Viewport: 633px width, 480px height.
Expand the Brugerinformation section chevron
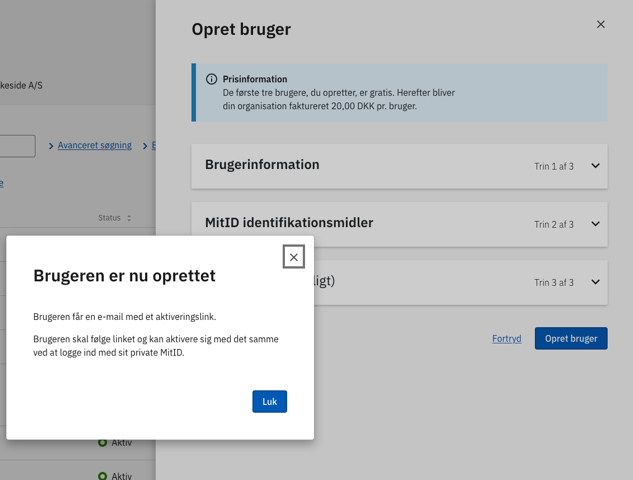[x=595, y=166]
